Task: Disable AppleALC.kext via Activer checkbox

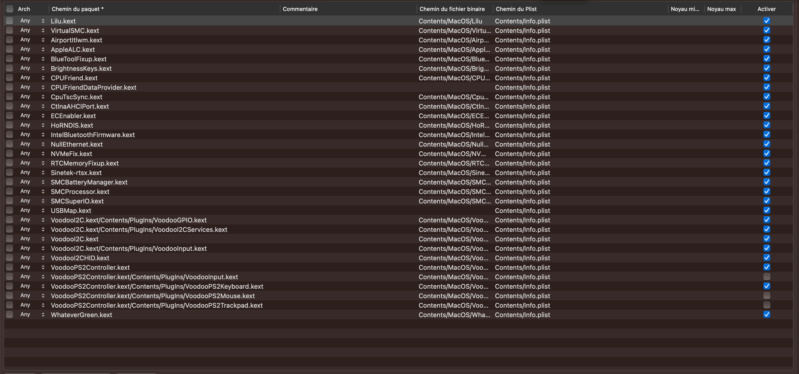Action: [766, 49]
